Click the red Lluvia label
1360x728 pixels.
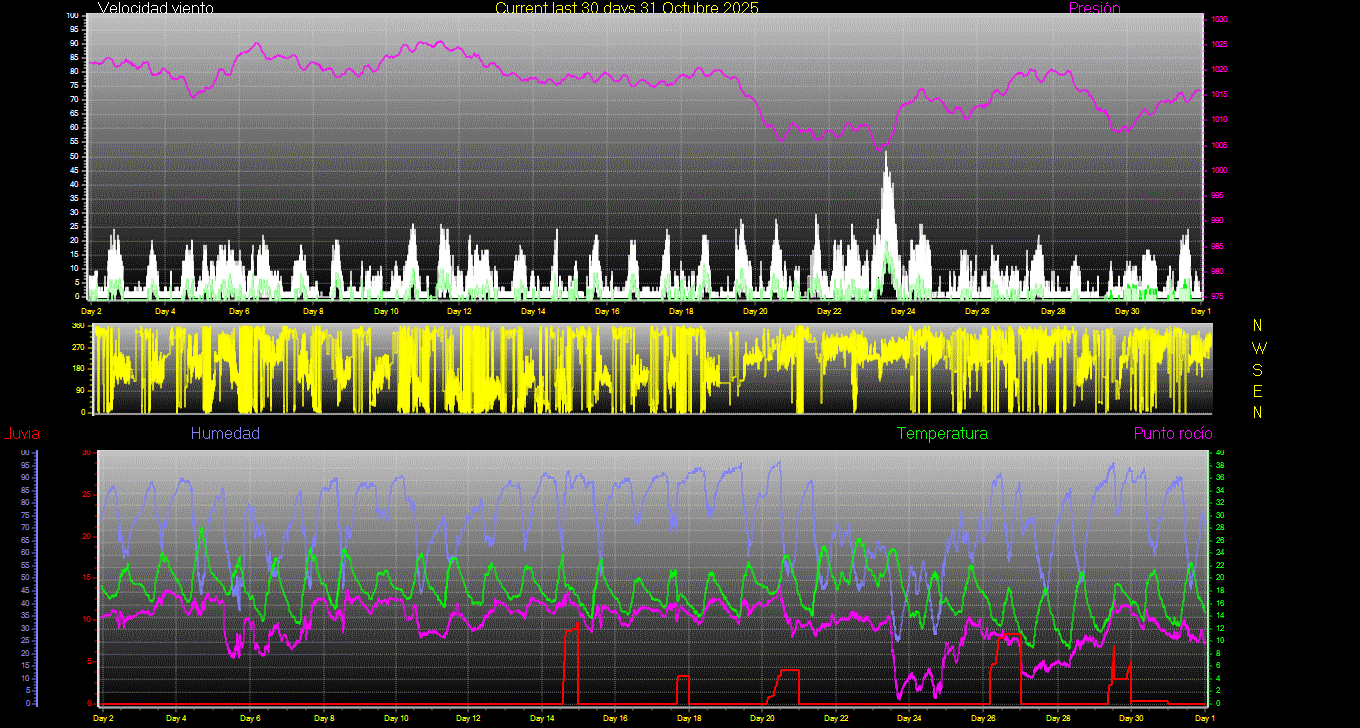tap(21, 433)
